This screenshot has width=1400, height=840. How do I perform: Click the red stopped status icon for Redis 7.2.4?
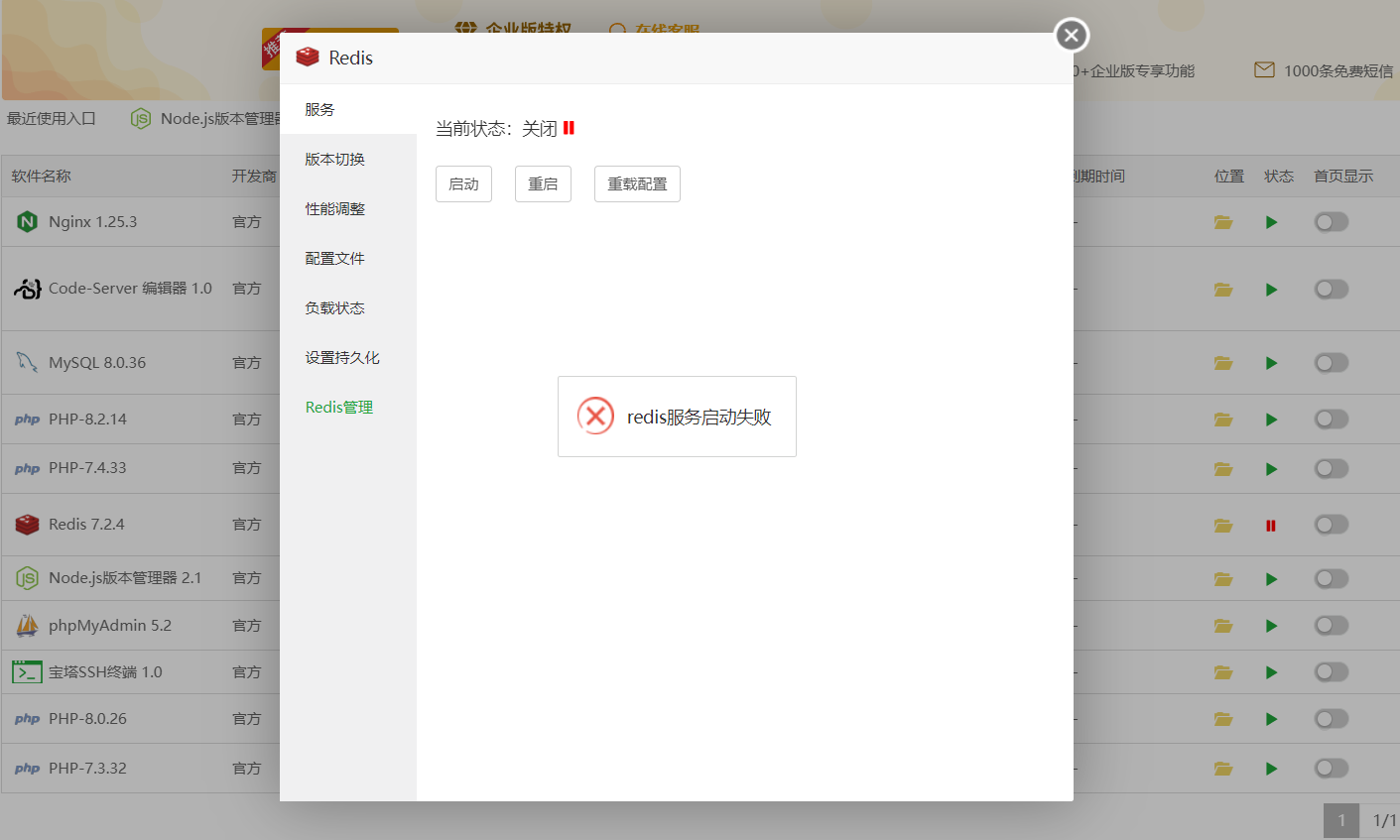pos(1271,526)
